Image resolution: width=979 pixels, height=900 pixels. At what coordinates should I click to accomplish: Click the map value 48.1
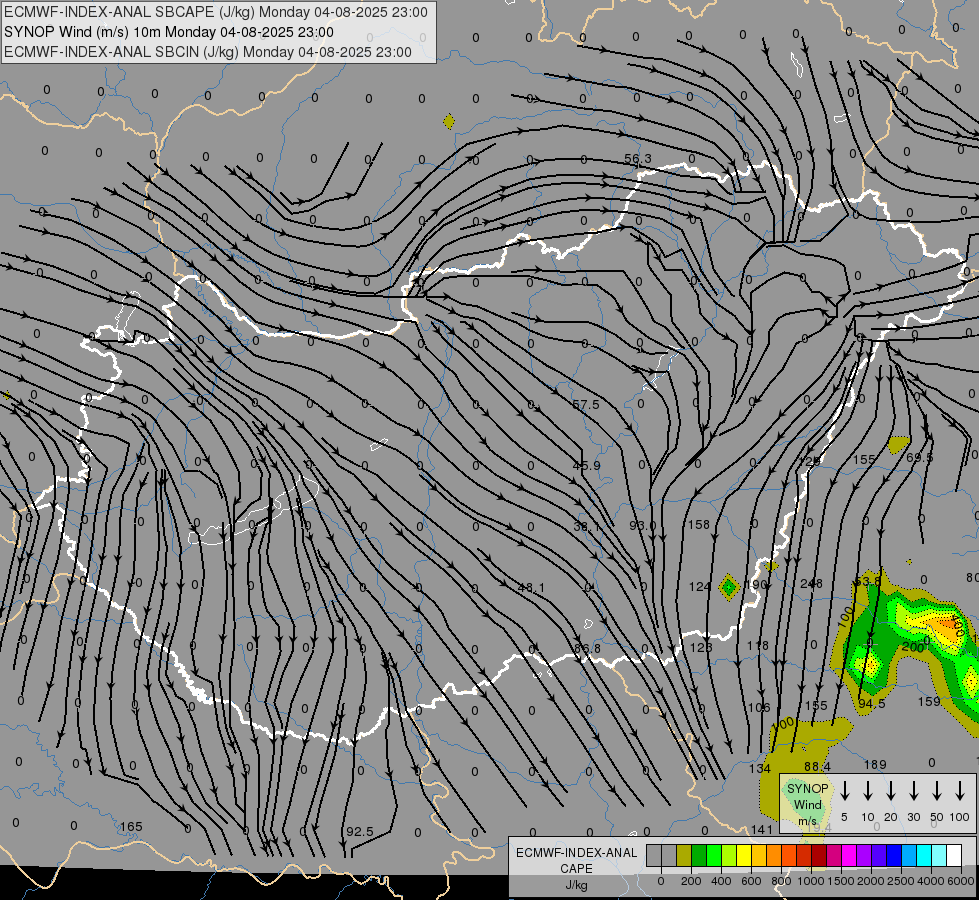click(531, 588)
